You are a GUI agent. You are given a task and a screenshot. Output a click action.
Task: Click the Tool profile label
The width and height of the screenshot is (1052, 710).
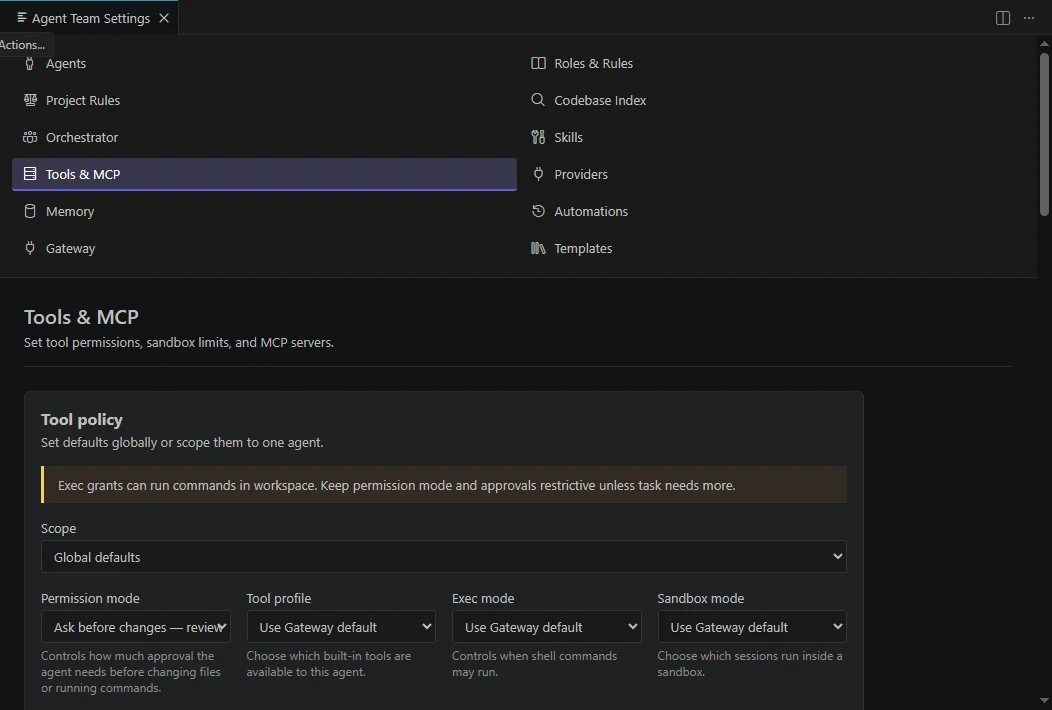[x=278, y=598]
